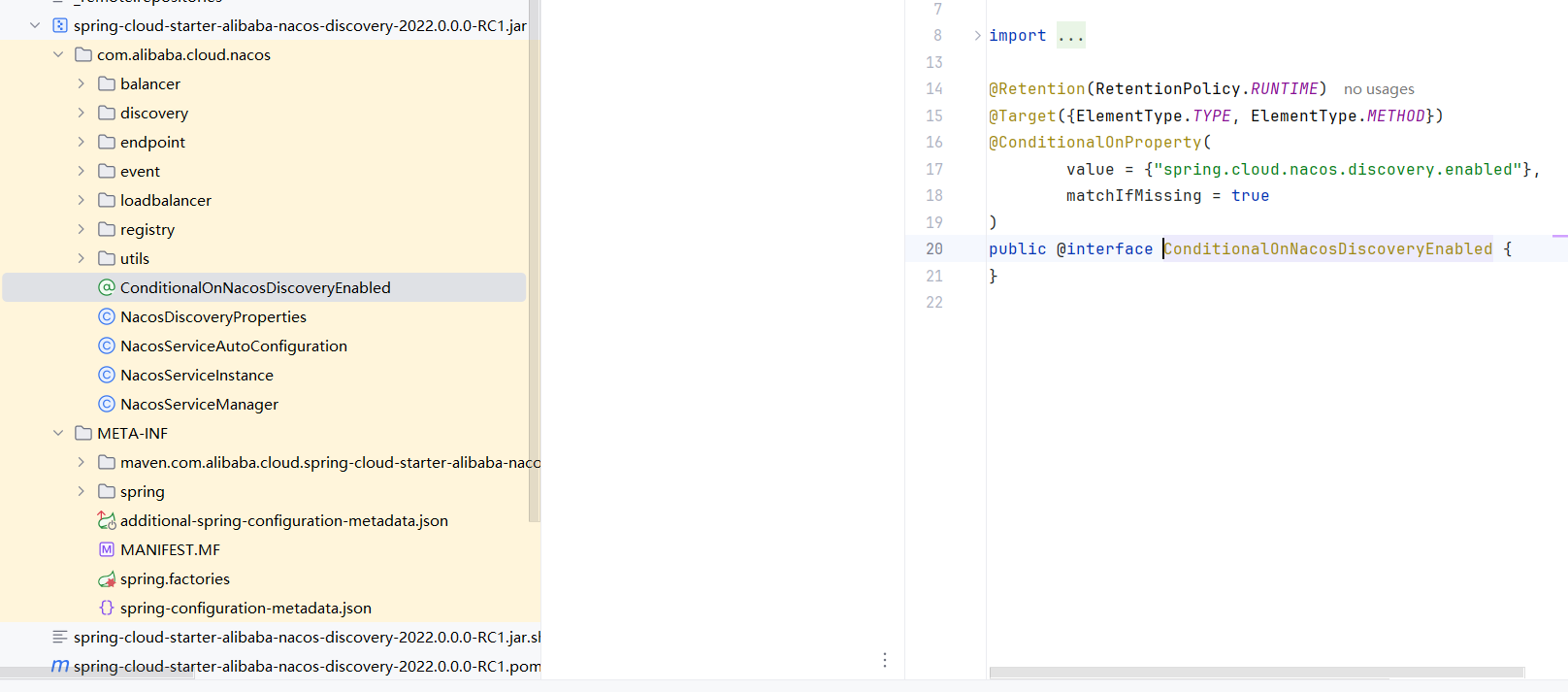The width and height of the screenshot is (1568, 692).
Task: Click the @ConditionalOnProperty annotation in code
Action: click(x=1094, y=142)
